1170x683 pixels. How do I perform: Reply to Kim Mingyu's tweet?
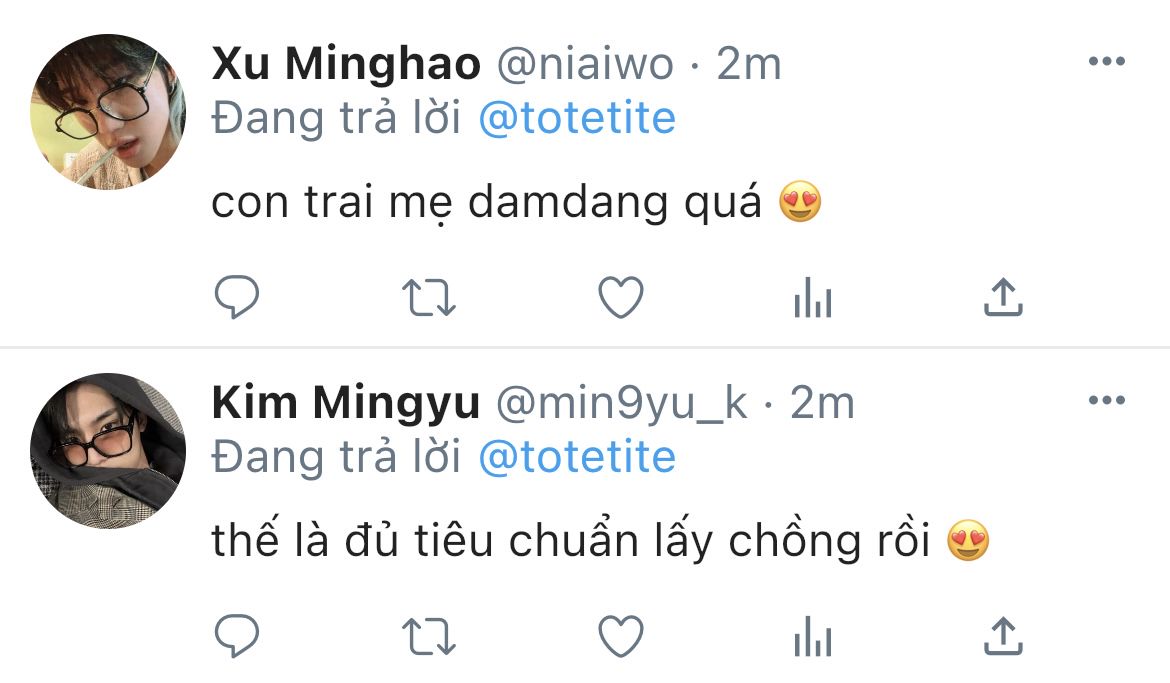coord(237,636)
